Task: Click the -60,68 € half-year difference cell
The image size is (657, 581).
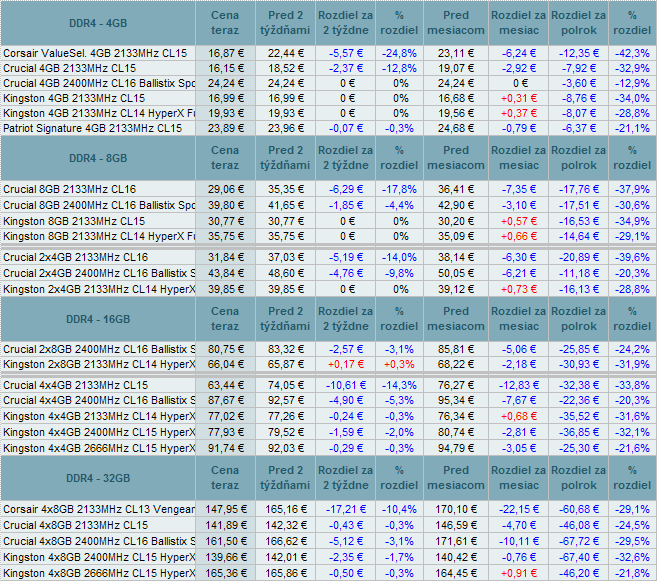Action: 579,509
